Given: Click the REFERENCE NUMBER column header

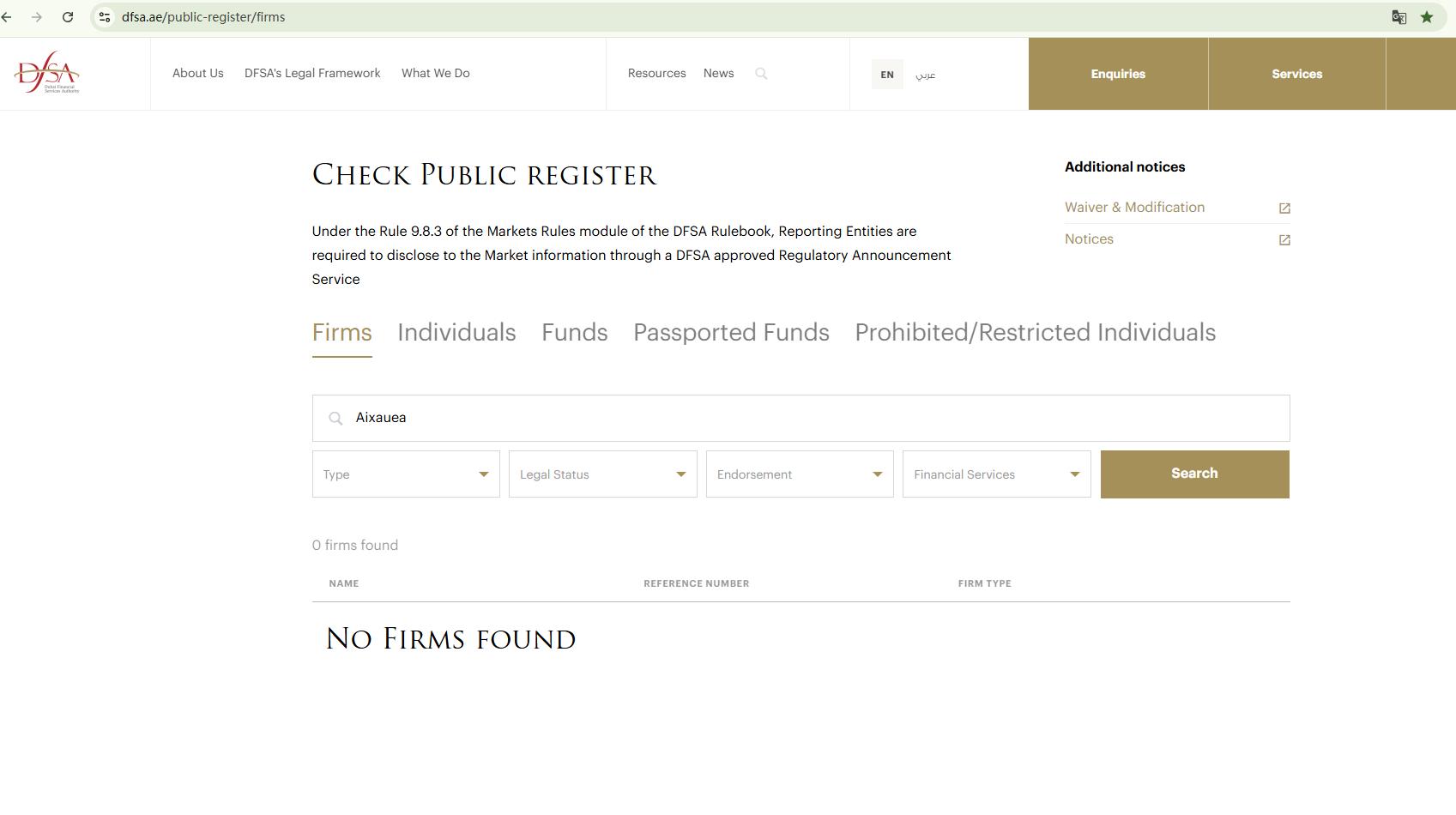Looking at the screenshot, I should click(x=697, y=583).
